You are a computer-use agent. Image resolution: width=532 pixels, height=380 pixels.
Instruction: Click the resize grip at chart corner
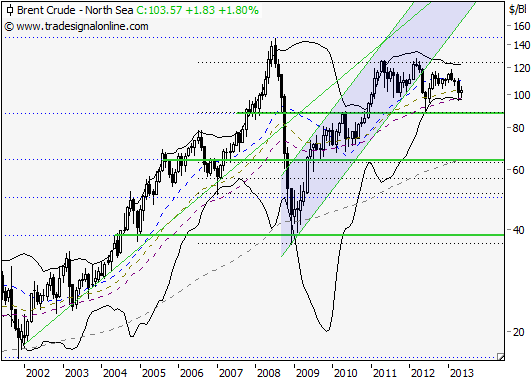tap(500, 356)
